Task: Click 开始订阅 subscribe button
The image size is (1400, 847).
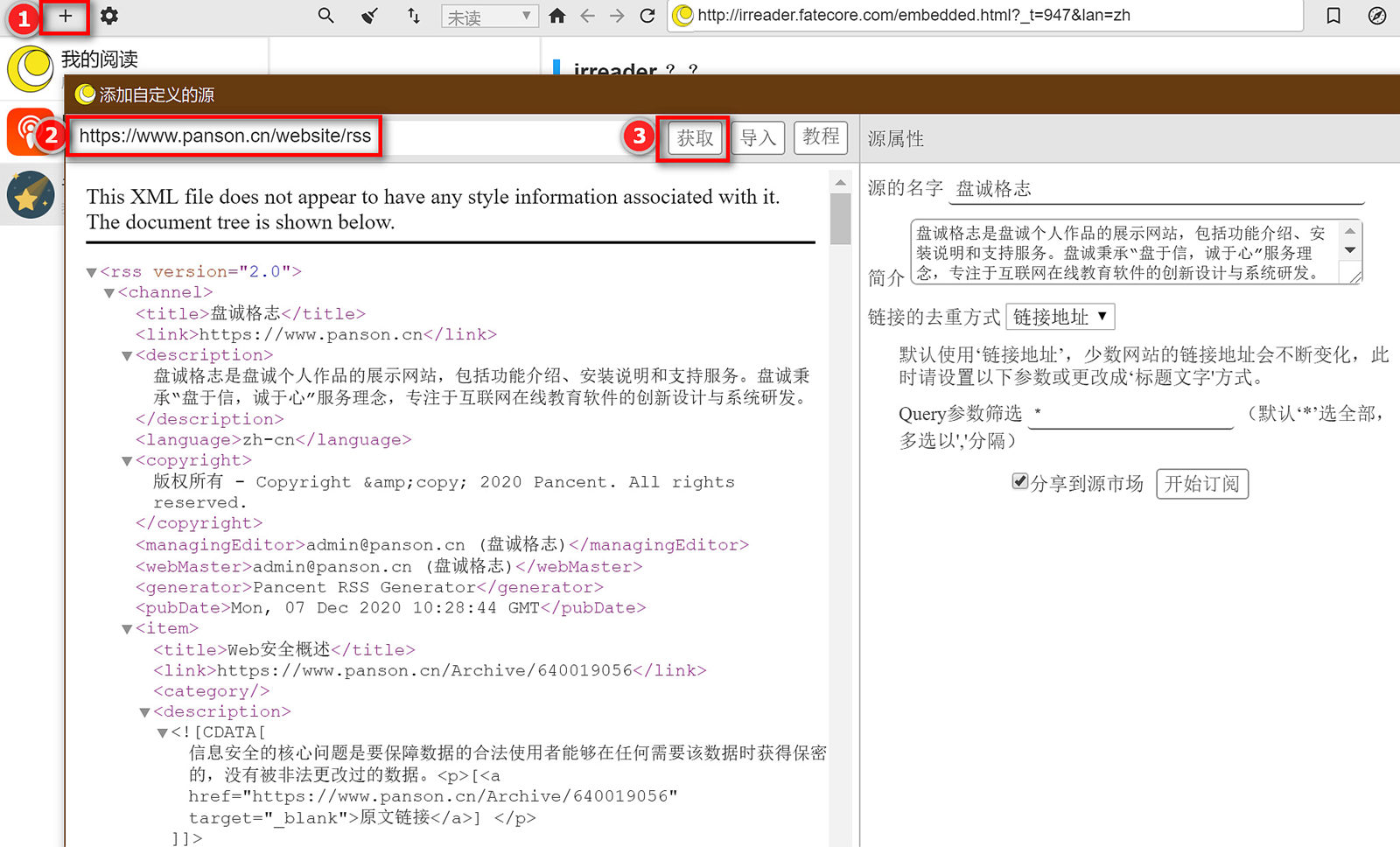Action: (x=1202, y=484)
